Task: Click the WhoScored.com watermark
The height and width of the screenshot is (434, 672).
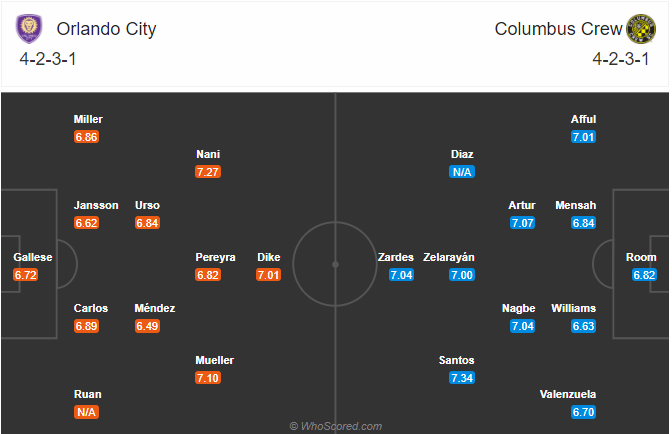Action: click(x=336, y=426)
